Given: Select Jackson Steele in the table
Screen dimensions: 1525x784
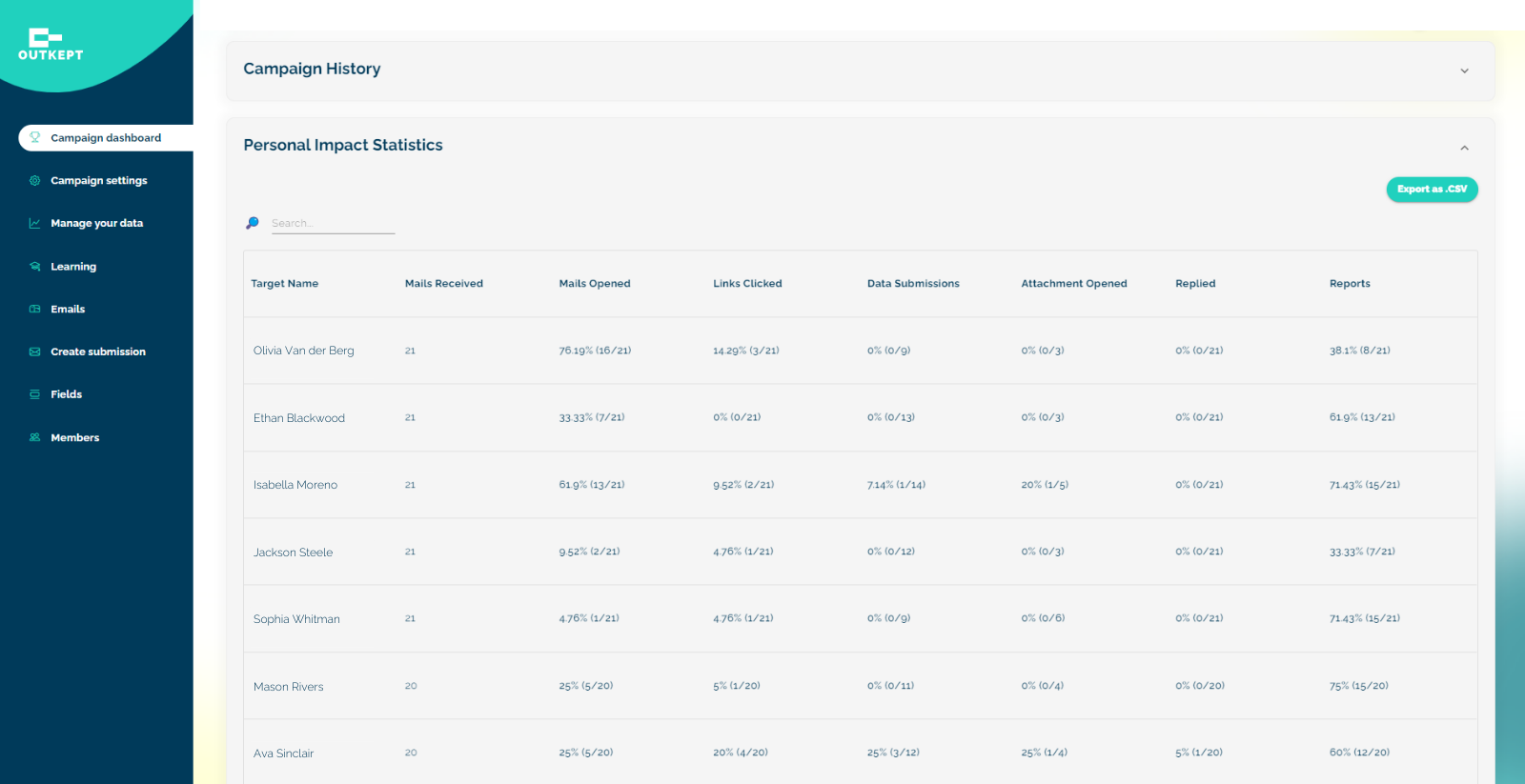Looking at the screenshot, I should (x=293, y=553).
